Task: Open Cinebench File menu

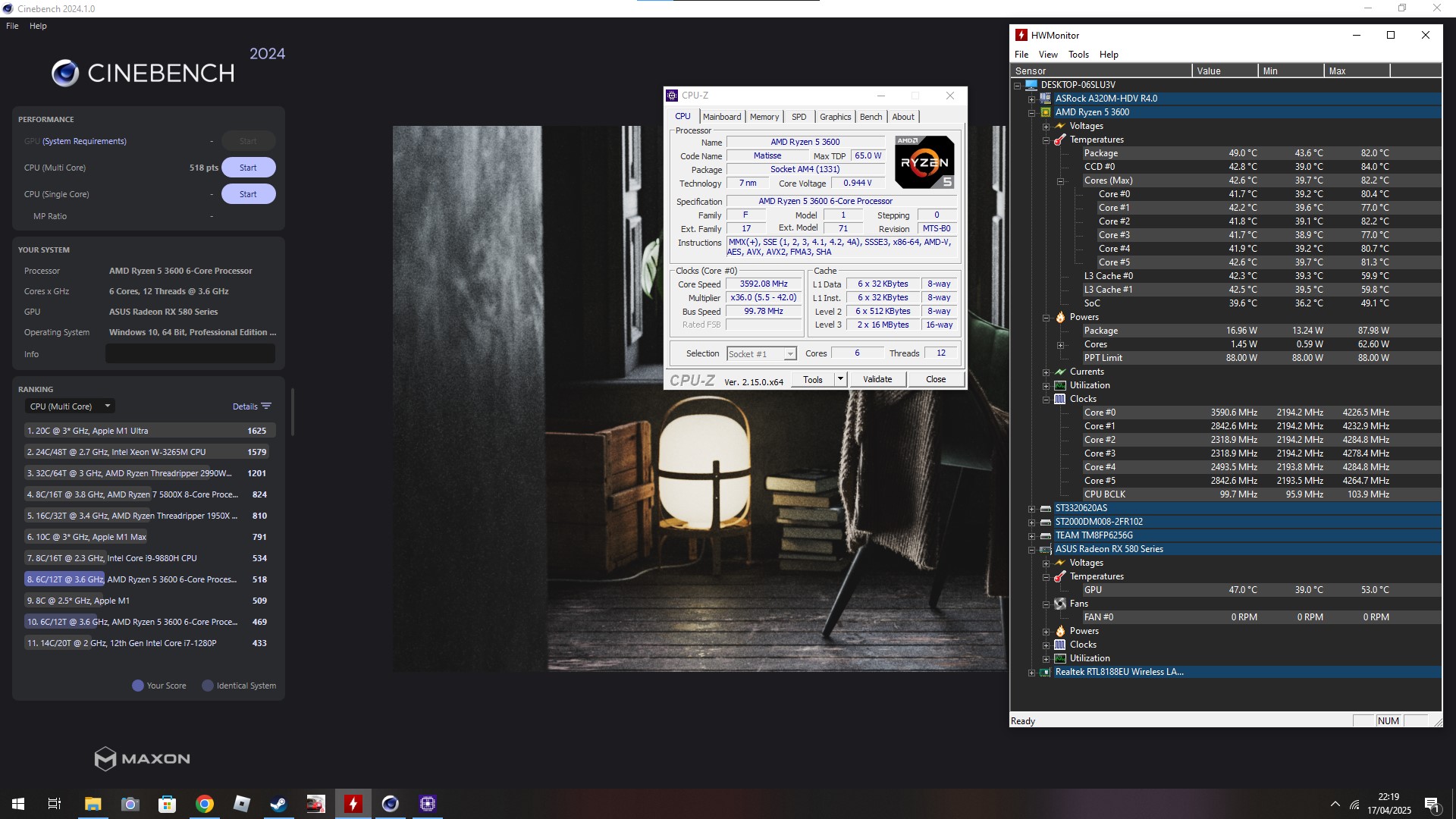Action: [12, 26]
